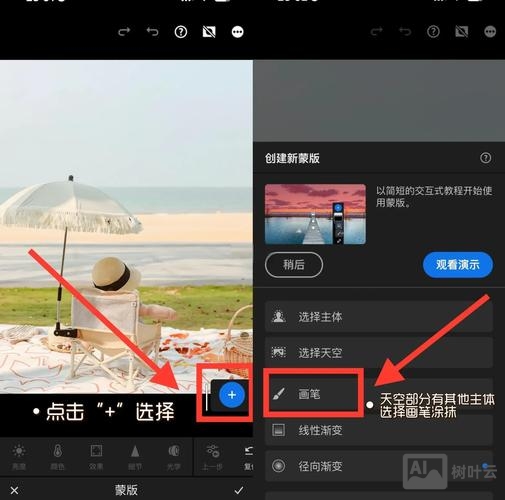The height and width of the screenshot is (500, 505).
Task: Choose the 选择天空 (Select Sky) option
Action: click(x=379, y=352)
